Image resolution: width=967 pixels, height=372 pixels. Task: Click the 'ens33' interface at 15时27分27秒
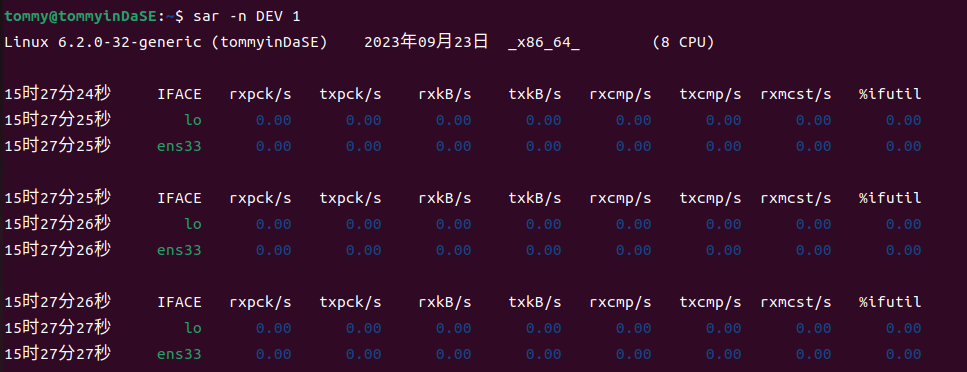(x=179, y=353)
